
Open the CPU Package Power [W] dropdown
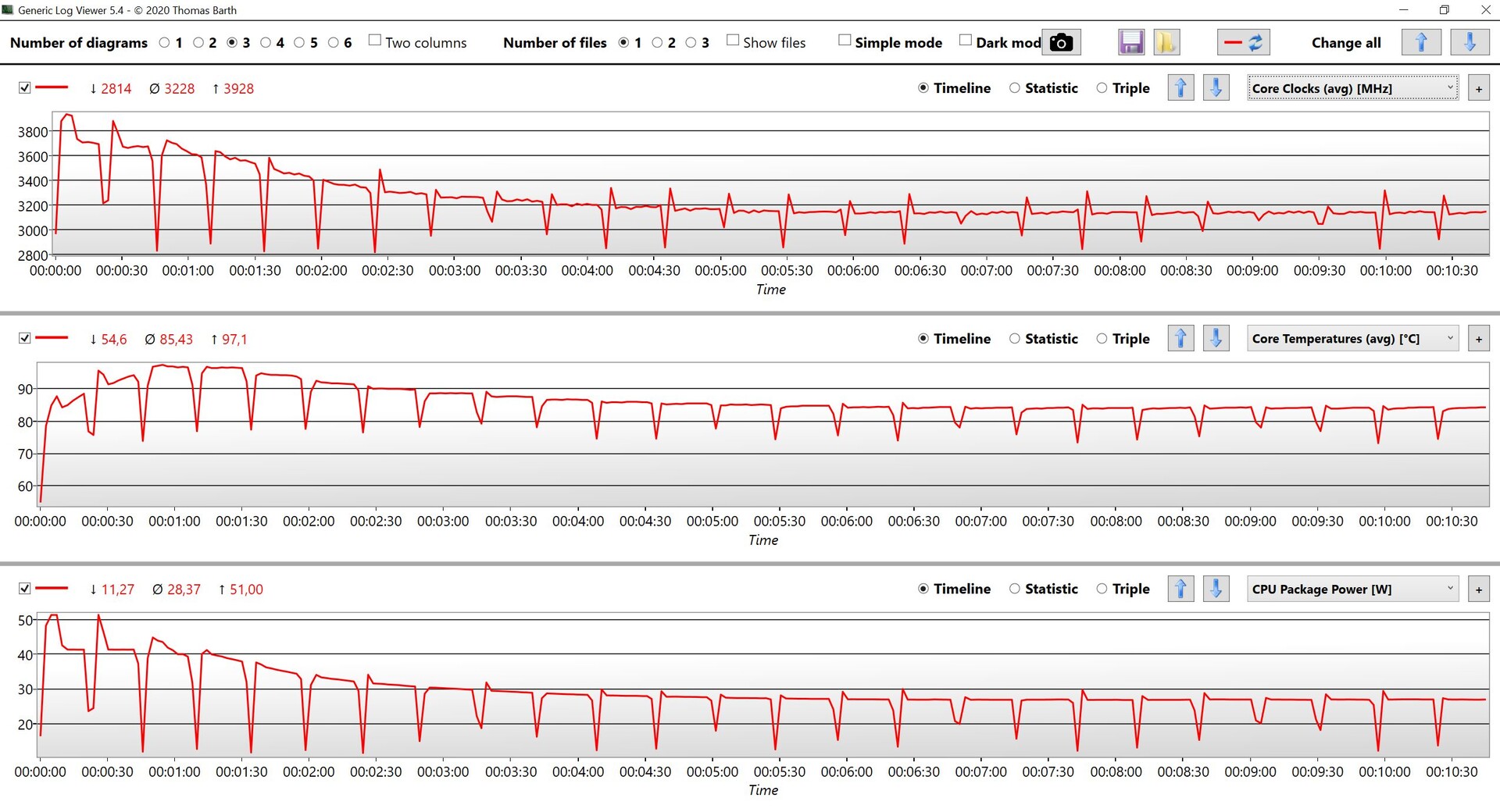coord(1352,589)
